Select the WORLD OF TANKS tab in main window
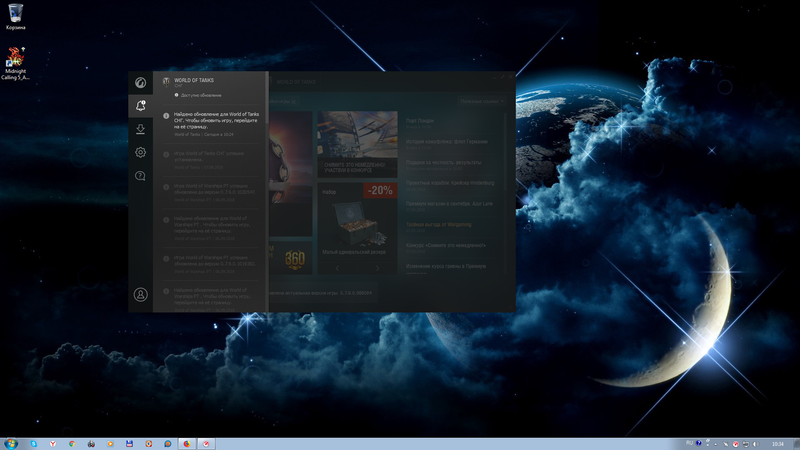The height and width of the screenshot is (450, 800). click(296, 82)
